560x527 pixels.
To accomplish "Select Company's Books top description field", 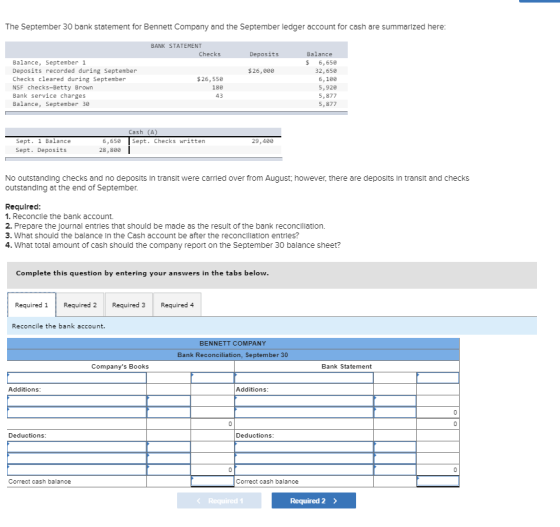I will pos(77,378).
